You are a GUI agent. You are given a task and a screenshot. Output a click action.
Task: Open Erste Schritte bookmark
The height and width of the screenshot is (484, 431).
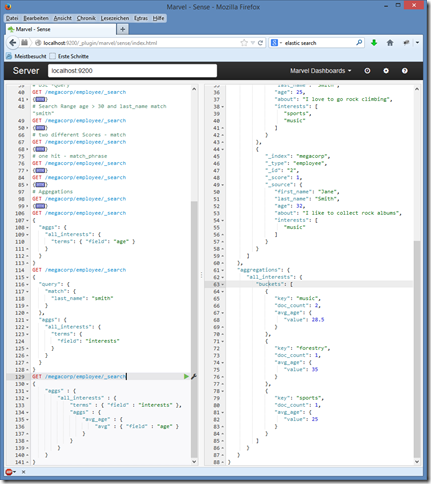coord(69,56)
